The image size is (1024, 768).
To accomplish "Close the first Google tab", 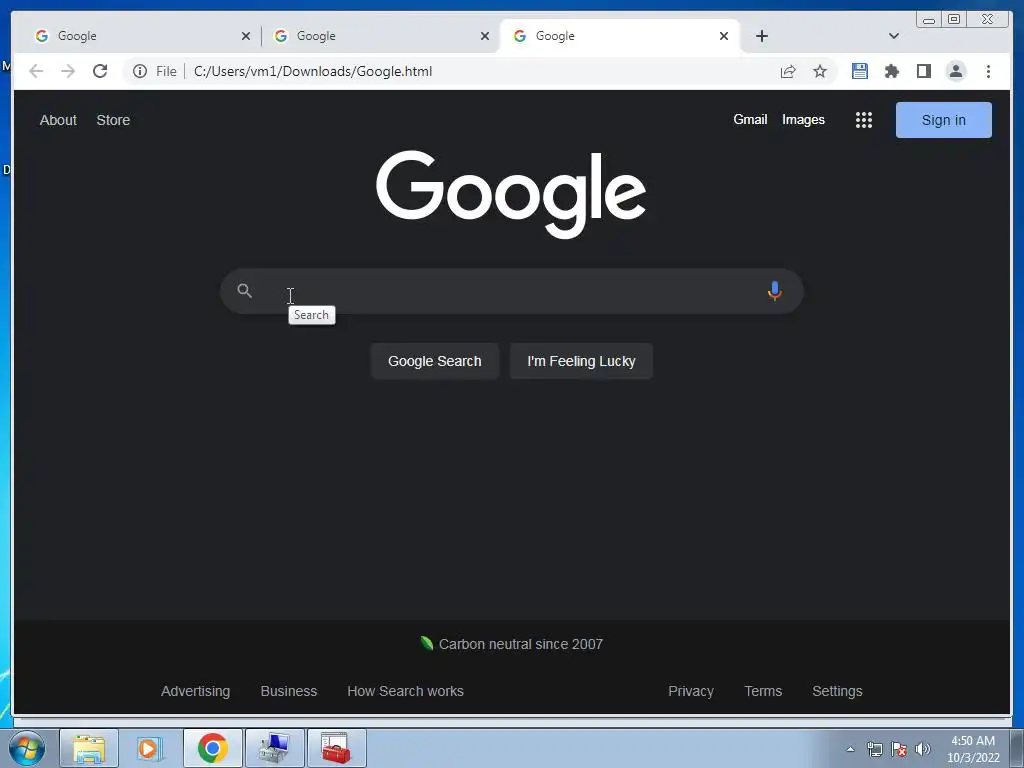I will (246, 36).
